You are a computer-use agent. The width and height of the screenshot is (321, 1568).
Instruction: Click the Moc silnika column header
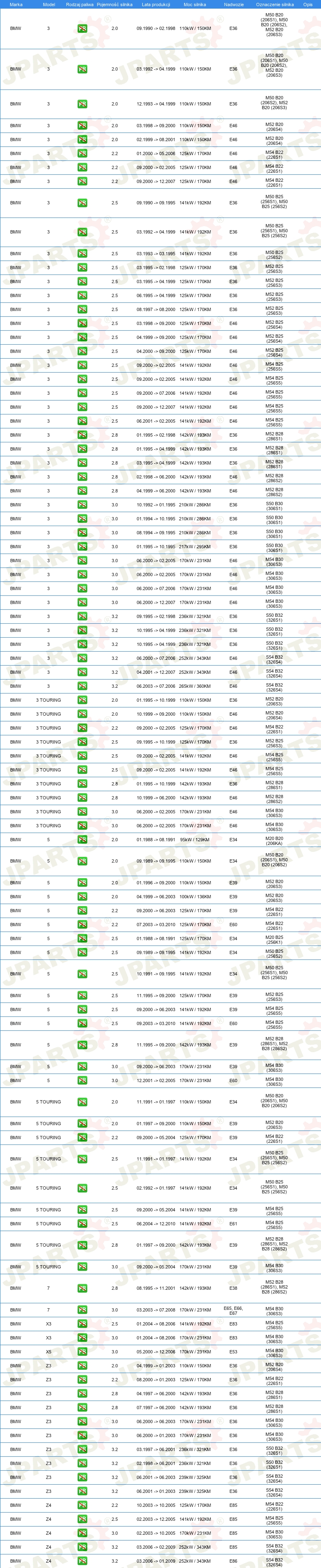pyautogui.click(x=195, y=4)
